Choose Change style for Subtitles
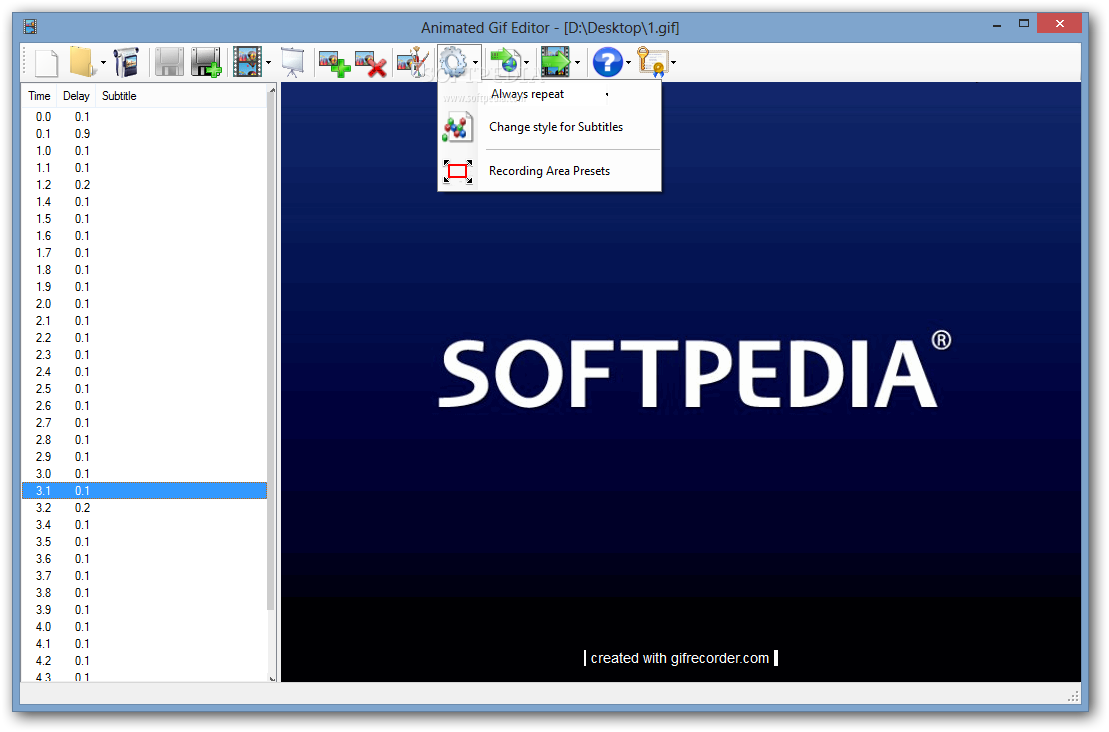Image resolution: width=1109 pixels, height=732 pixels. 549,127
